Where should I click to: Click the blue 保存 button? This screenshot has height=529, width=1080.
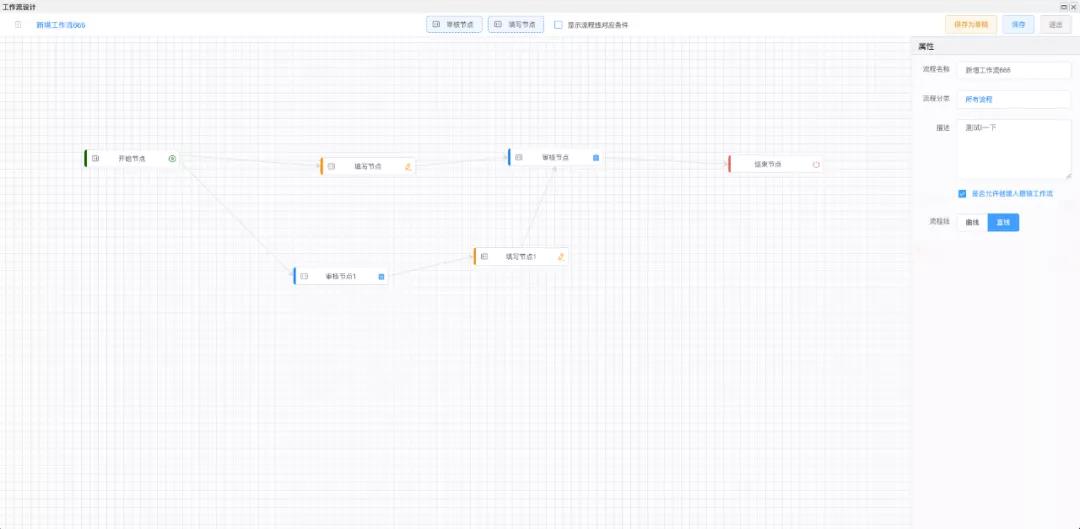point(1019,25)
